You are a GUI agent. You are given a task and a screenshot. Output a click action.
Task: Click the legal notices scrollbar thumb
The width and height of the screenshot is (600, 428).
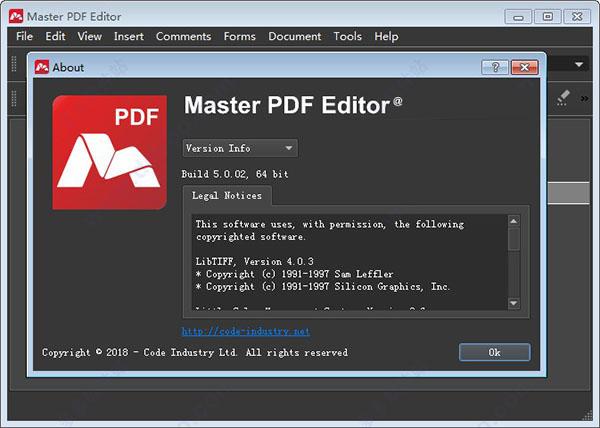pos(514,239)
